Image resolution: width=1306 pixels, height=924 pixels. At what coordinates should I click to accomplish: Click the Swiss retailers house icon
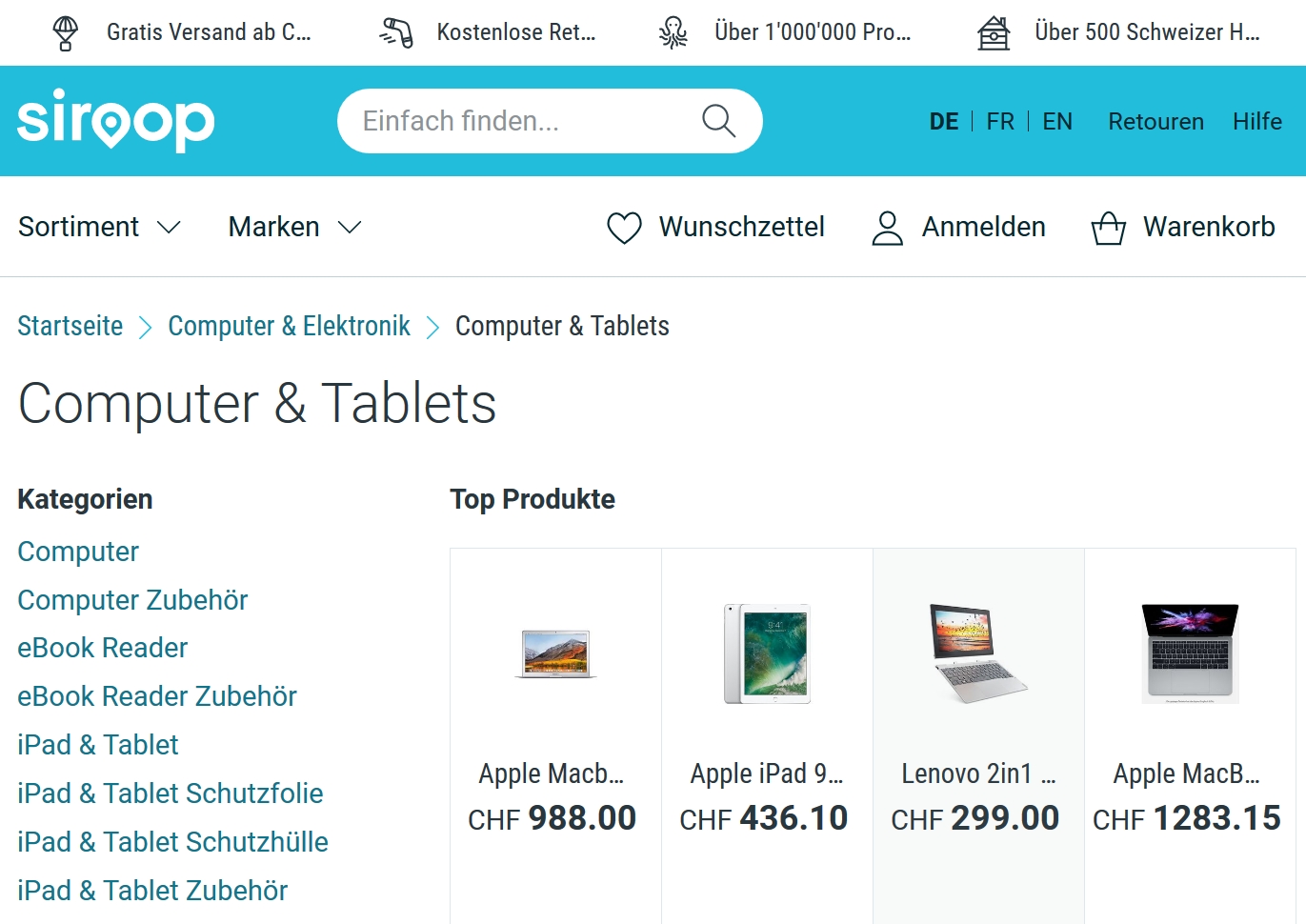[x=994, y=32]
